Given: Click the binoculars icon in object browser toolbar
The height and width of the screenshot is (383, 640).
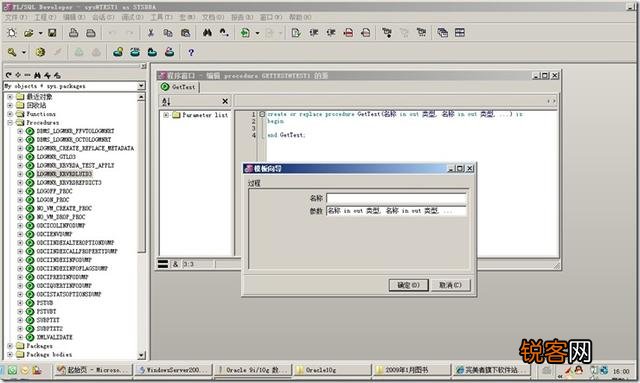Looking at the screenshot, I should [37, 75].
